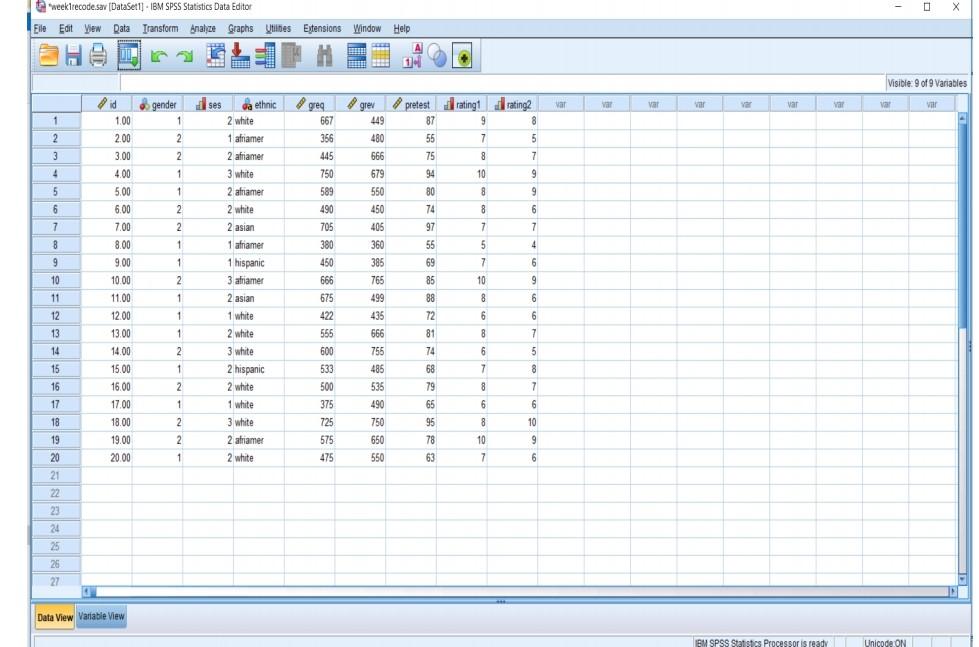Viewport: 979px width, 647px height.
Task: Switch to Variable View
Action: [x=99, y=617]
